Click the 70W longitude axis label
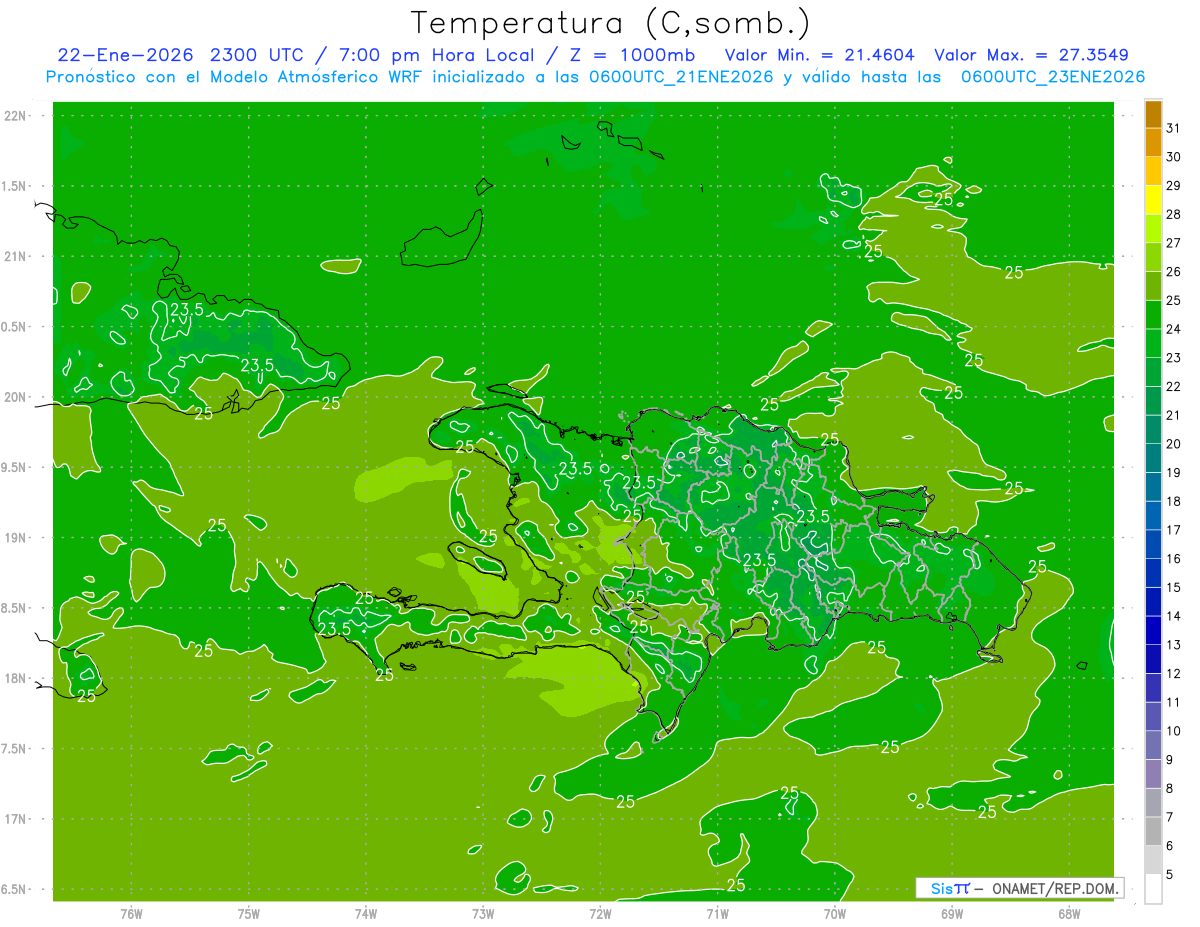 pyautogui.click(x=834, y=913)
